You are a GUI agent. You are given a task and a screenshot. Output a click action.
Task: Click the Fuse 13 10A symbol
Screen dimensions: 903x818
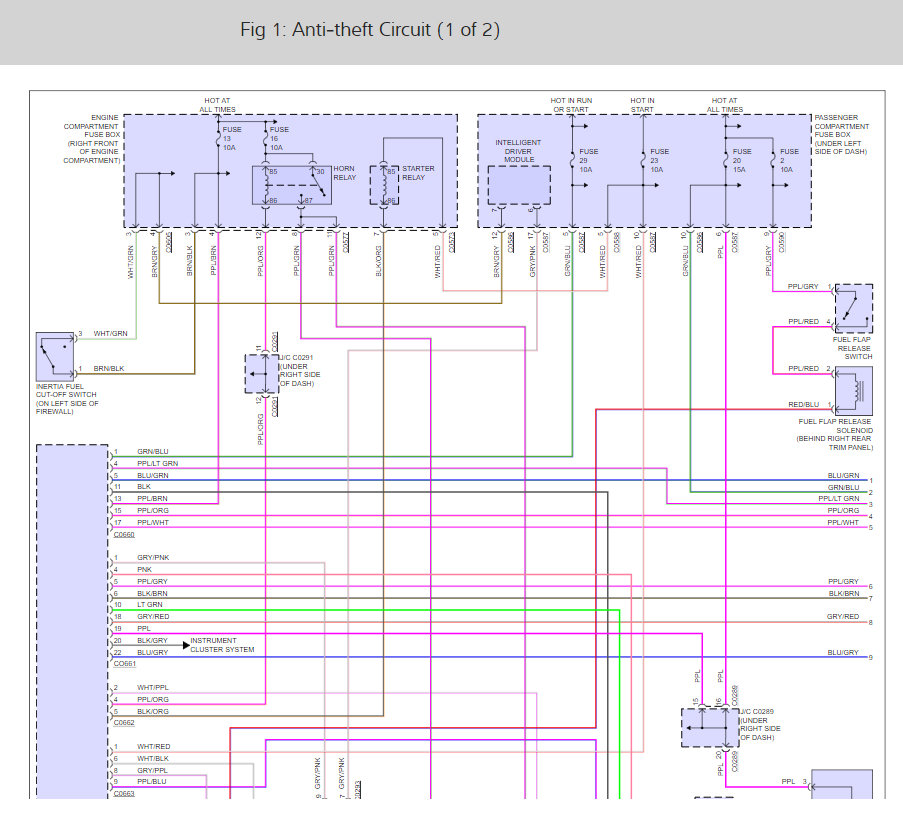pyautogui.click(x=218, y=141)
